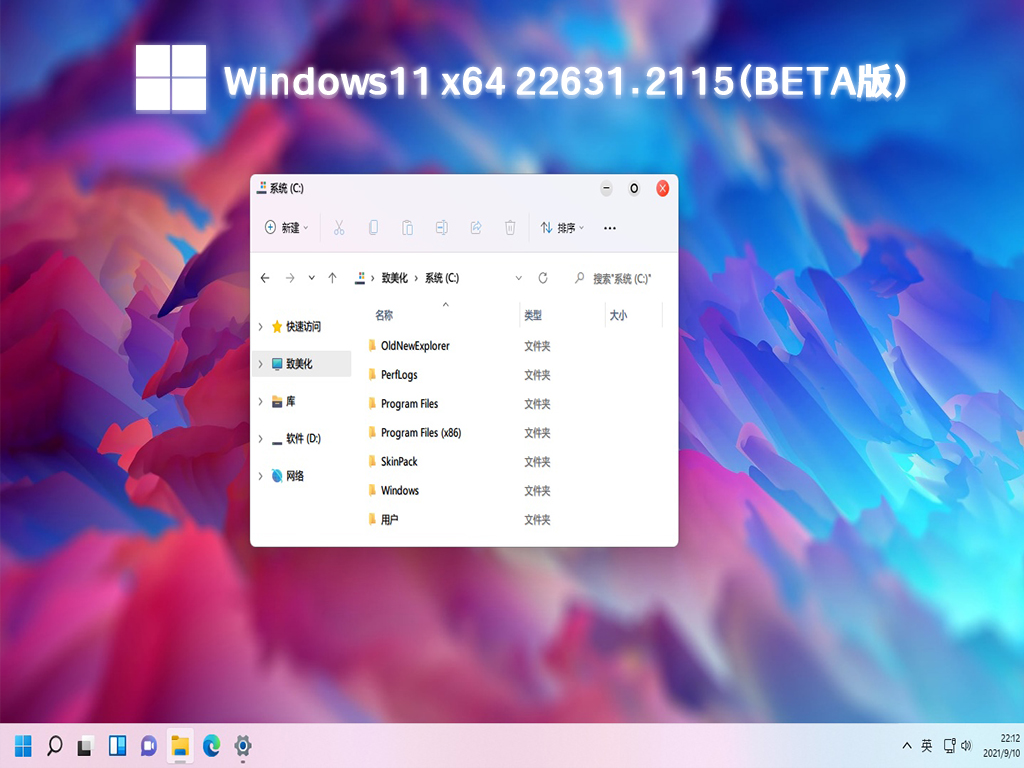Click the Delete (trash) icon
The height and width of the screenshot is (768, 1024).
pos(510,228)
